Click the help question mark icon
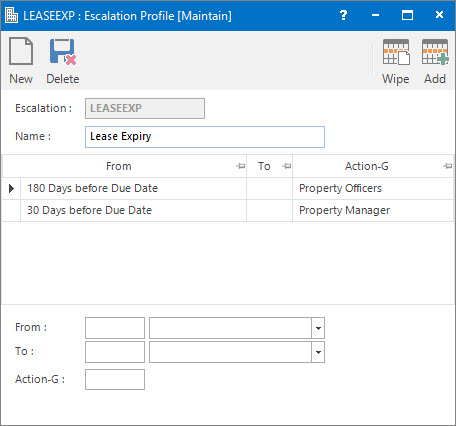The image size is (456, 426). tap(343, 15)
